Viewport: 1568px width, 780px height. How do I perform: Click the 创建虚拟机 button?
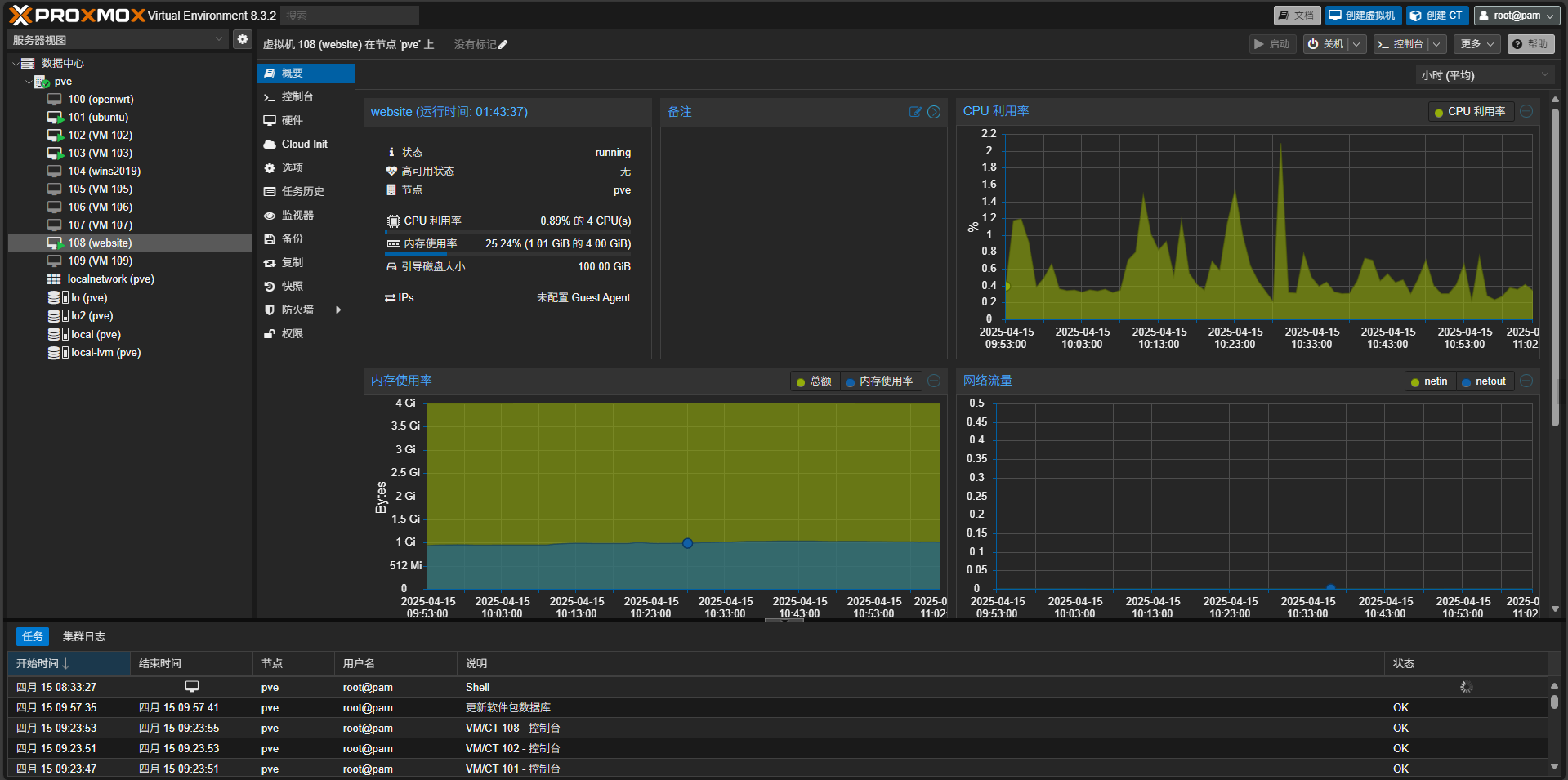coord(1362,16)
